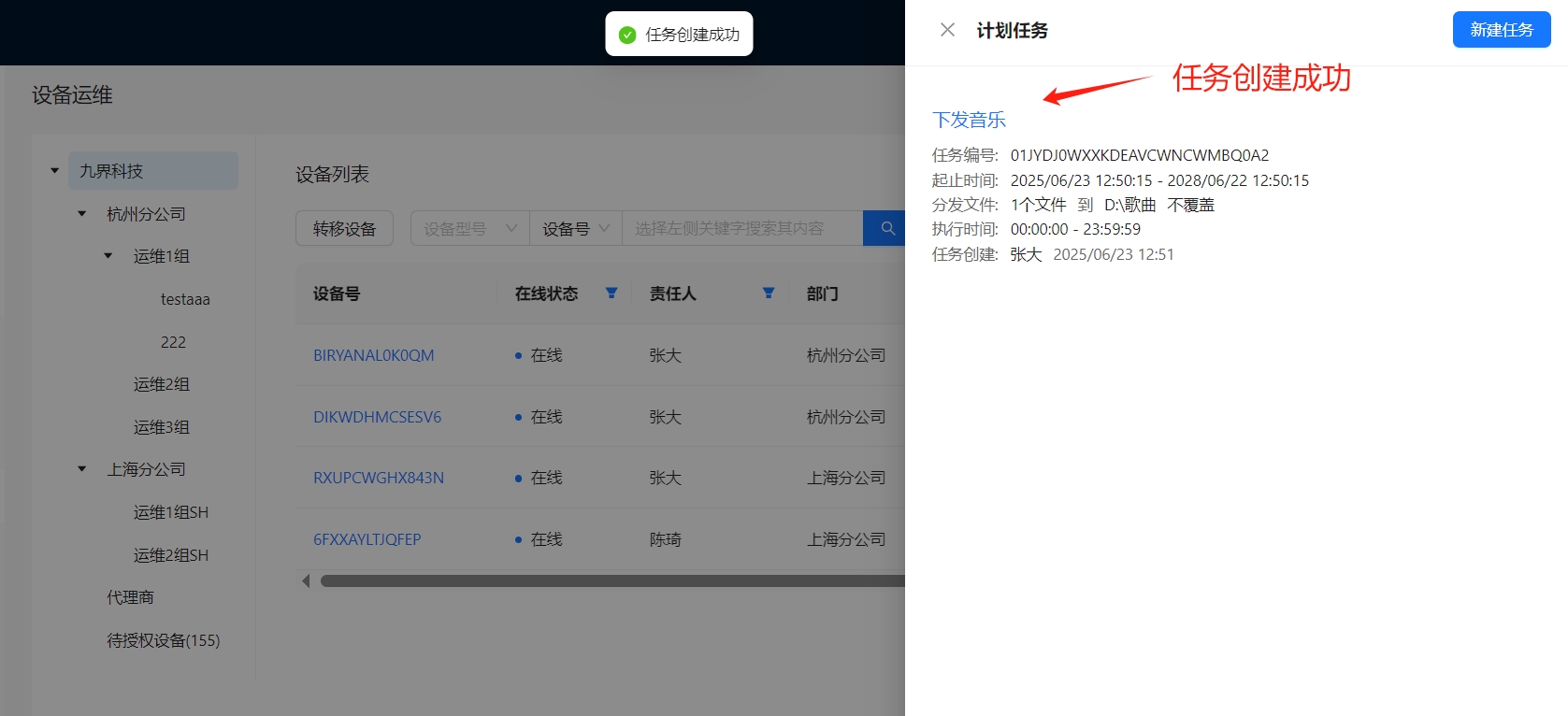Click the 设备运维 page title
This screenshot has height=716, width=1568.
(x=72, y=95)
